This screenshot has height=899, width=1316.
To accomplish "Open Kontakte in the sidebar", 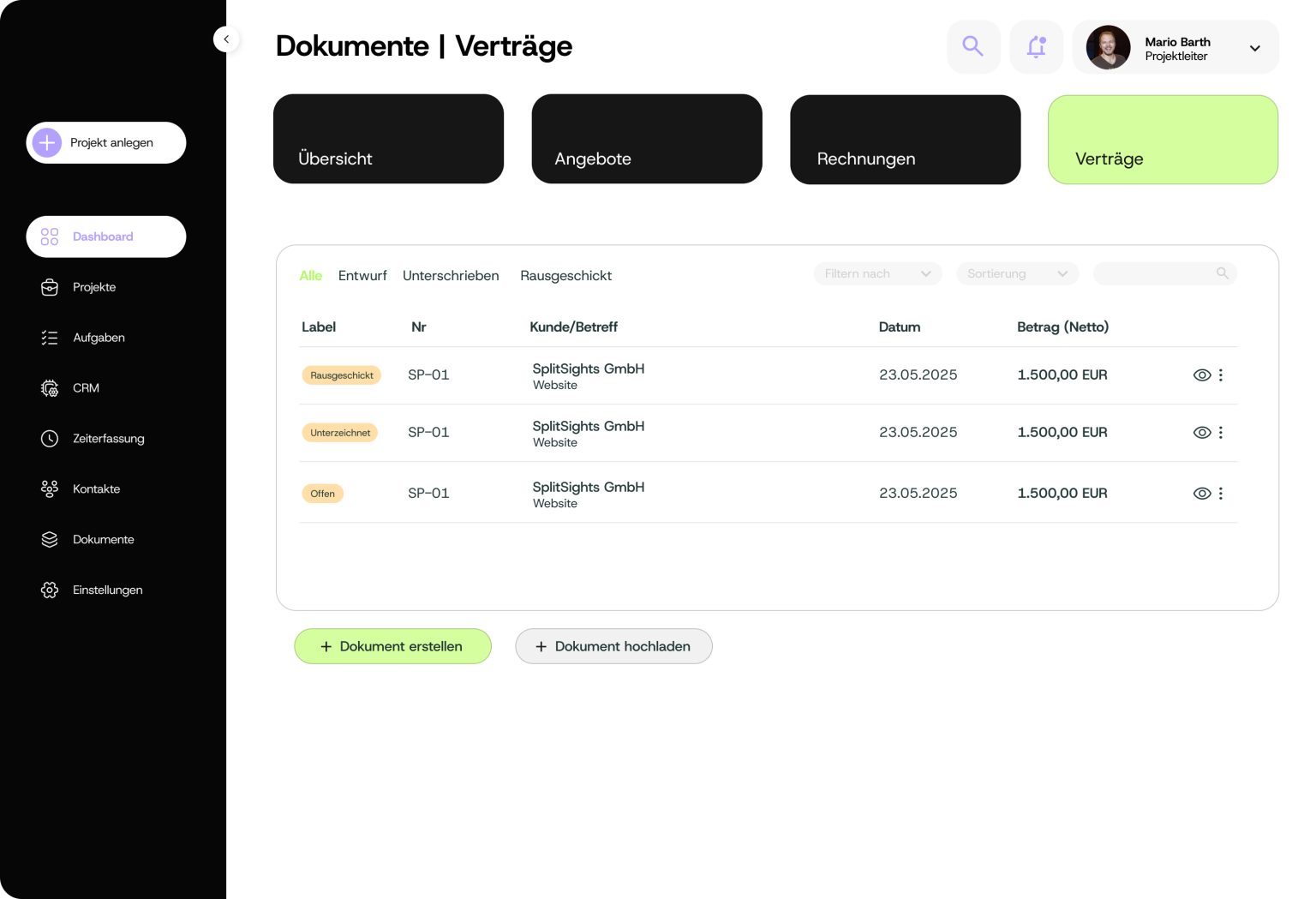I will 96,489.
